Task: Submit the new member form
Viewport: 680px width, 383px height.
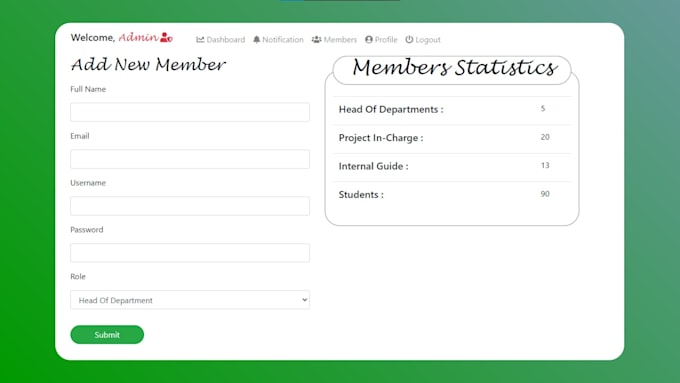Action: (107, 334)
